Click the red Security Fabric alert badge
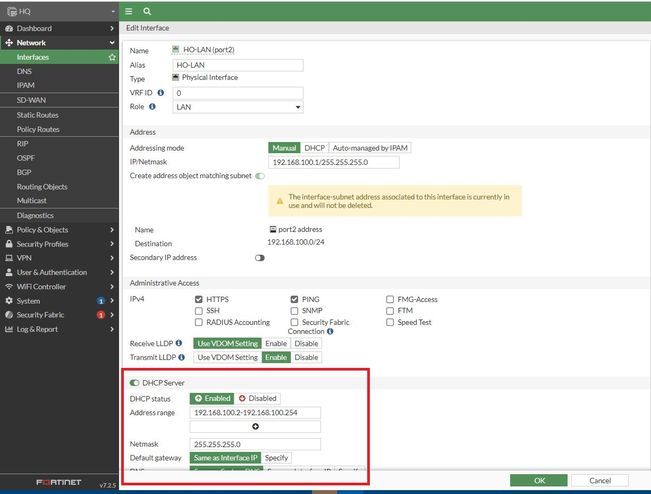 pos(100,315)
